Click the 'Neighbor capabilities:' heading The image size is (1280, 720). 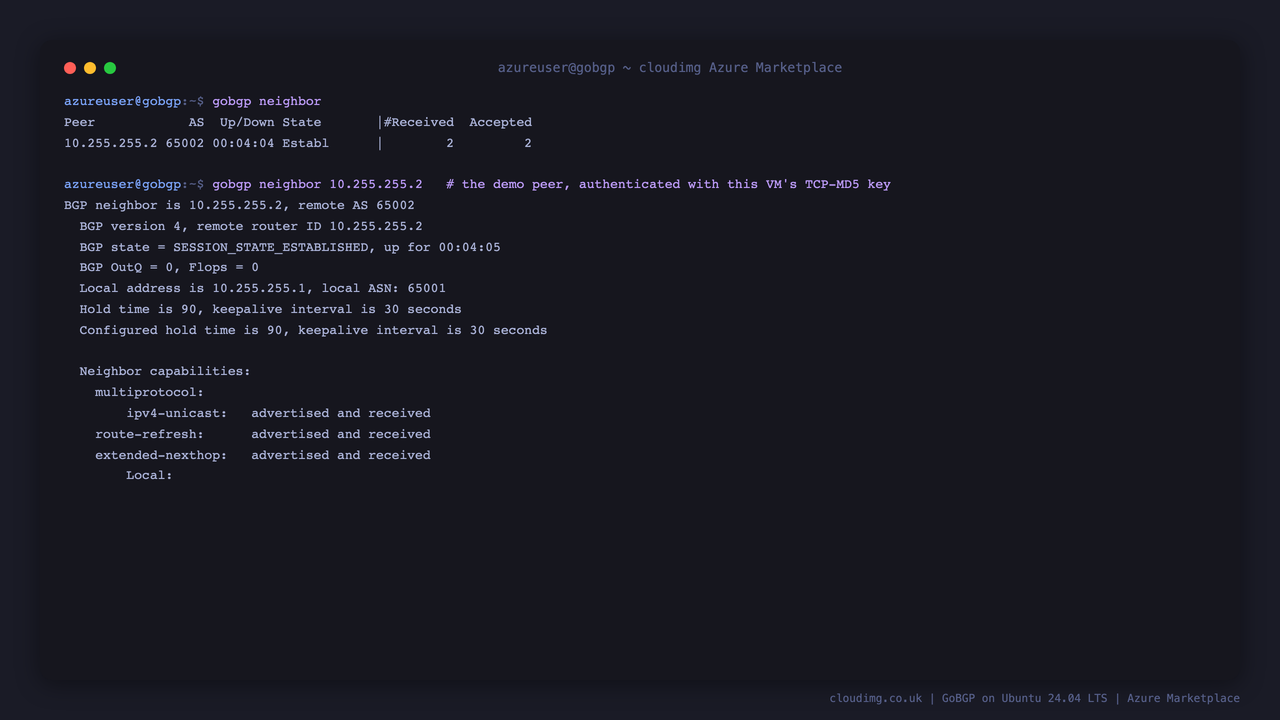(x=165, y=371)
